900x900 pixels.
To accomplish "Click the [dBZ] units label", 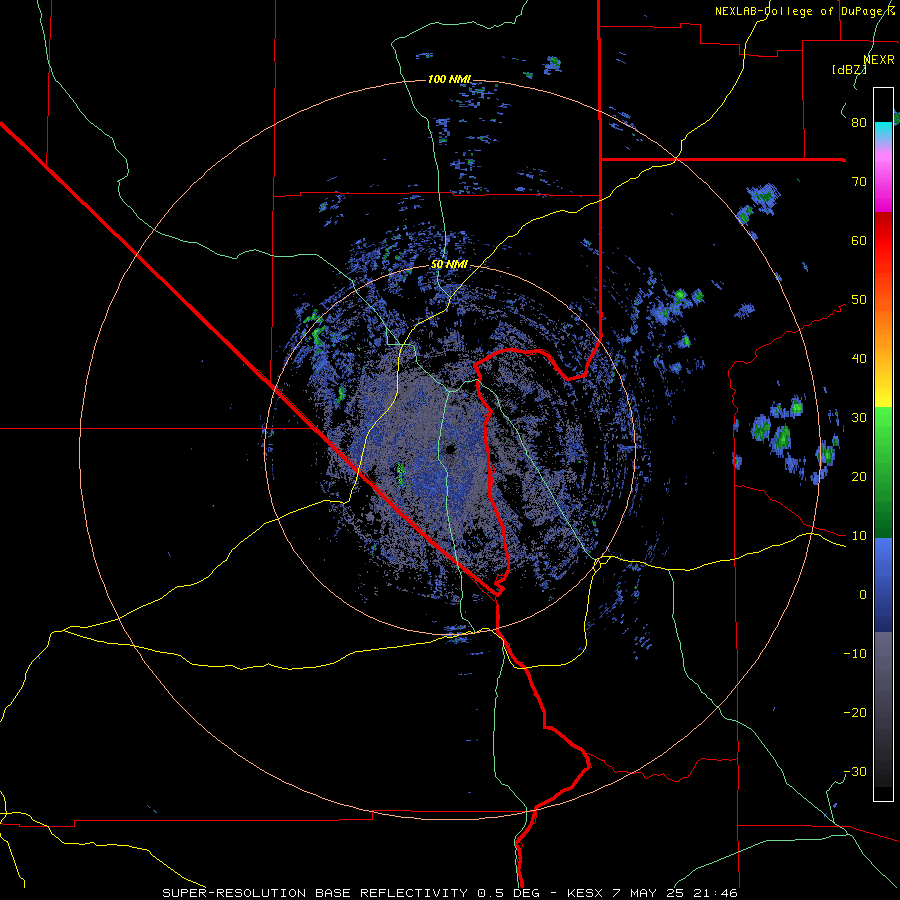I will click(849, 70).
